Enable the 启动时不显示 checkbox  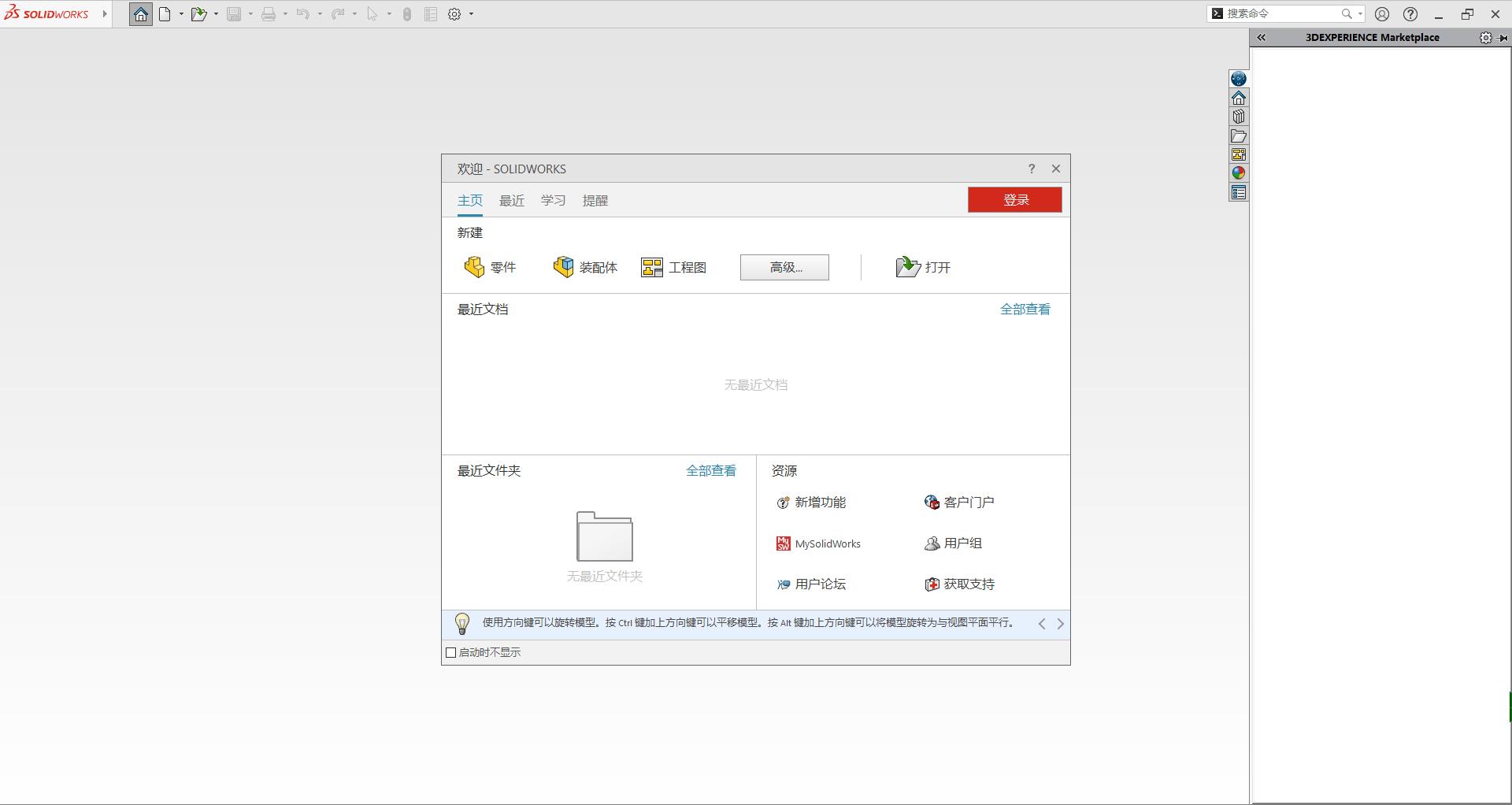click(450, 652)
